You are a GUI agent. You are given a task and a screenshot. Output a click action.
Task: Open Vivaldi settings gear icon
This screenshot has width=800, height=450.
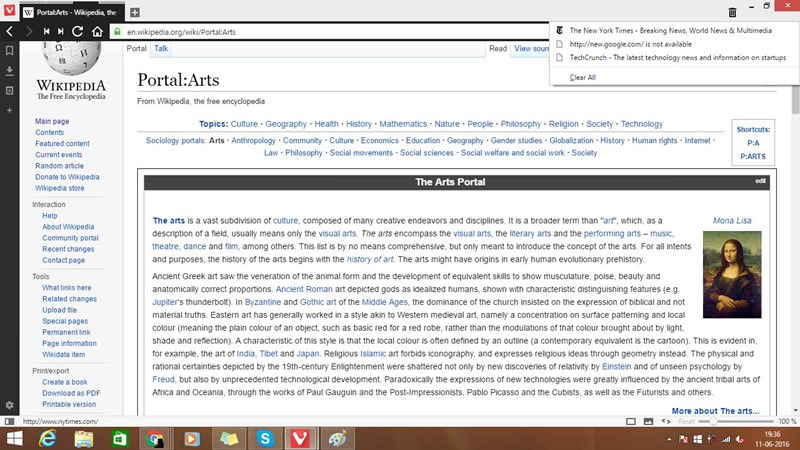tap(9, 405)
